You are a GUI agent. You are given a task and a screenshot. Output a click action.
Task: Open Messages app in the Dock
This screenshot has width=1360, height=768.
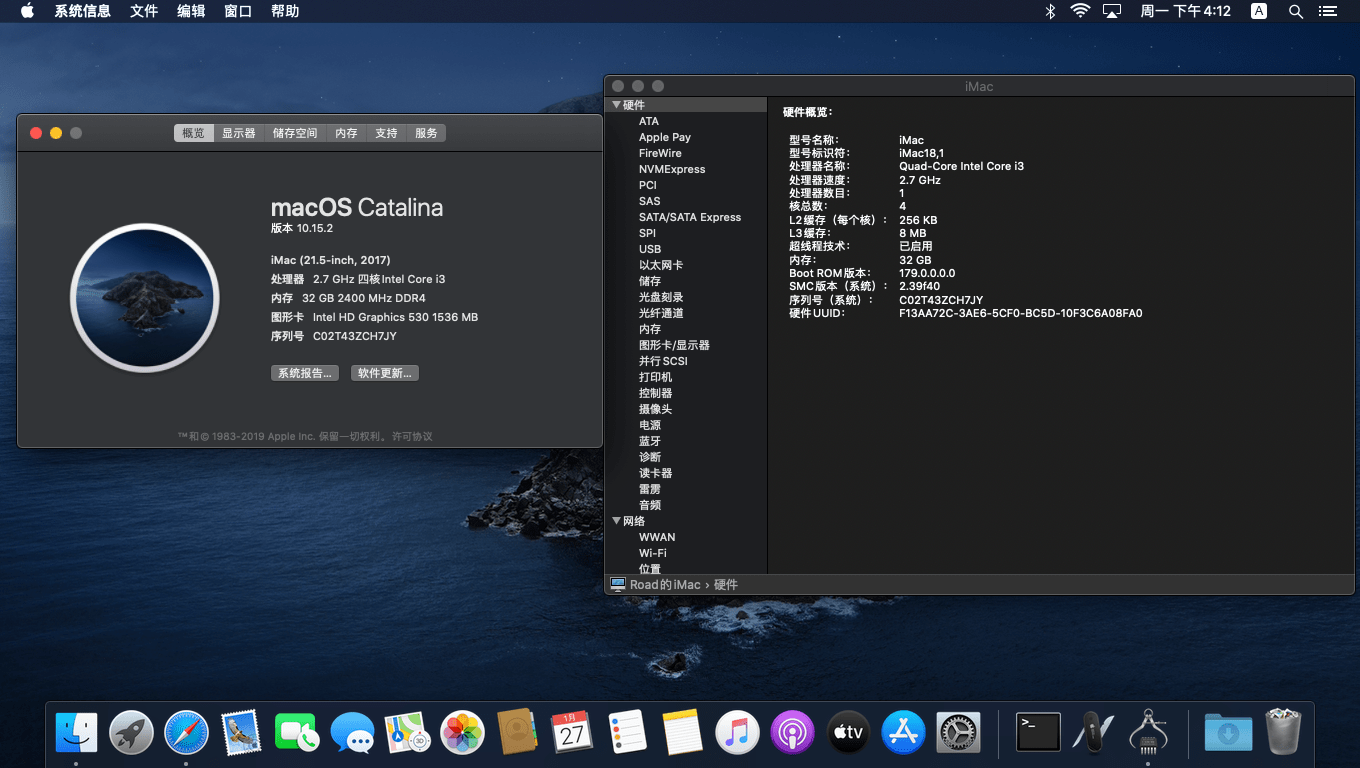352,733
